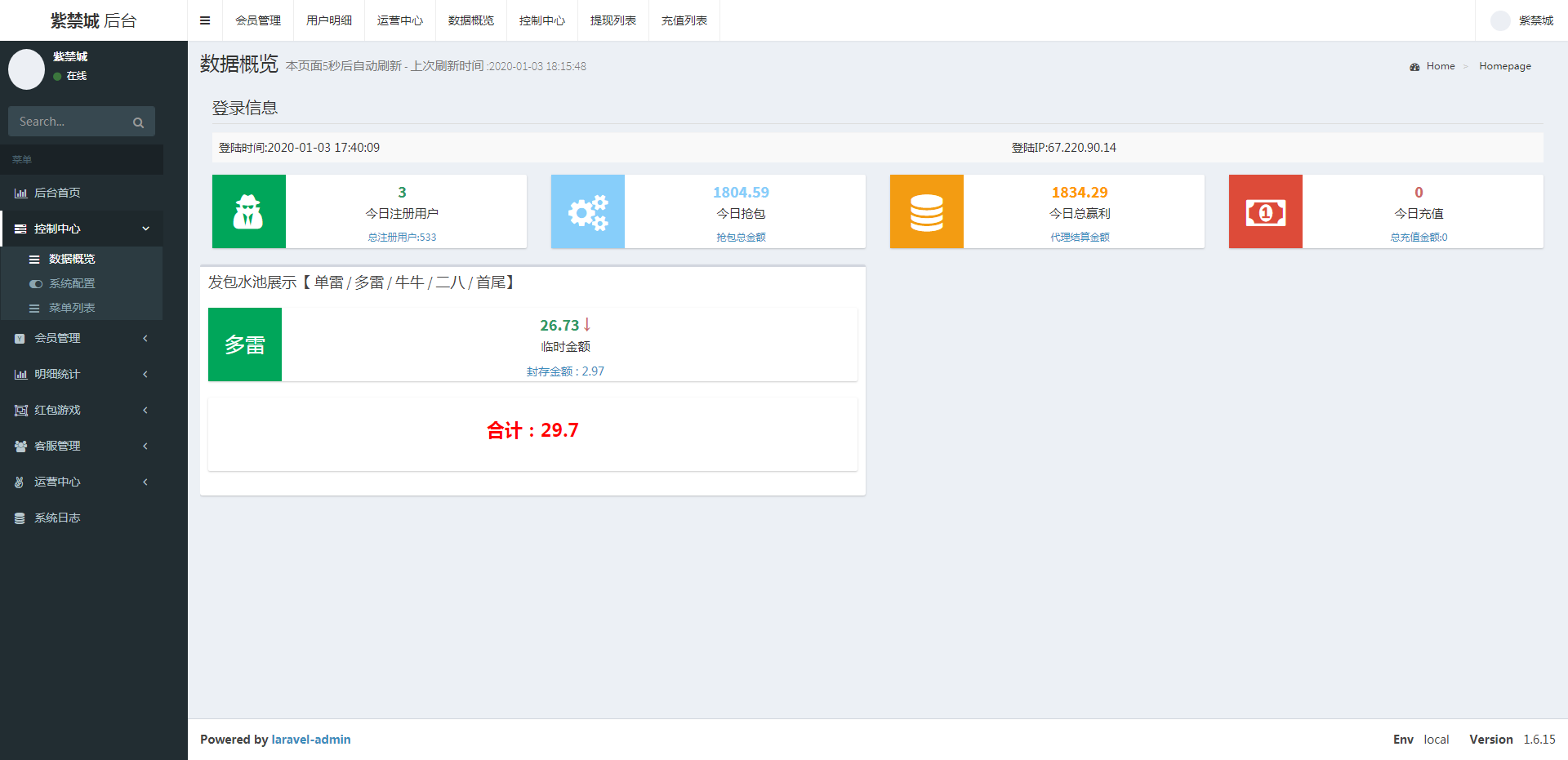Click the sidebar Search input field

click(69, 122)
